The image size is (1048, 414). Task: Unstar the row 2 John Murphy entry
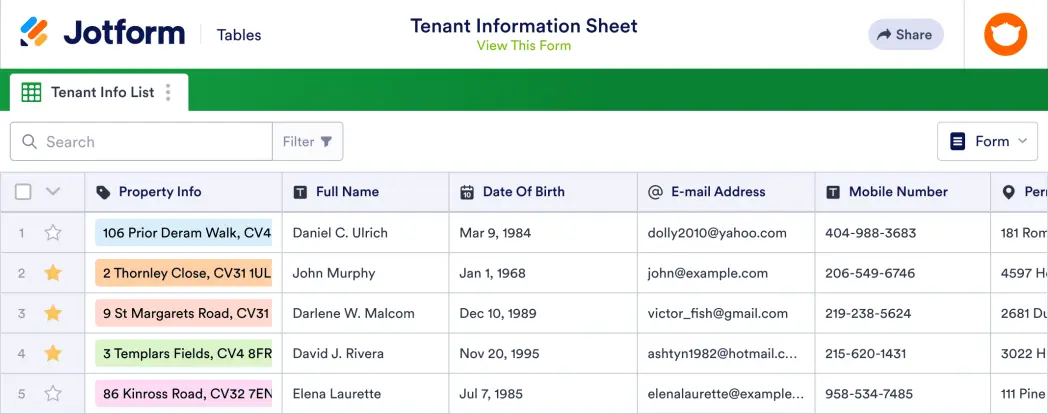[x=53, y=273]
